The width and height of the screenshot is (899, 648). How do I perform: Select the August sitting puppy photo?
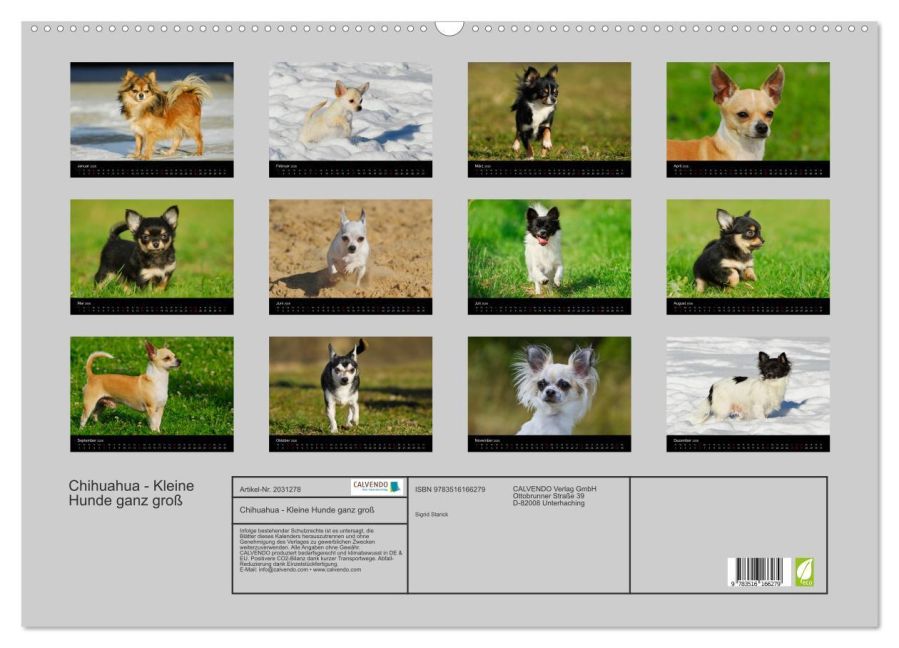tap(748, 248)
